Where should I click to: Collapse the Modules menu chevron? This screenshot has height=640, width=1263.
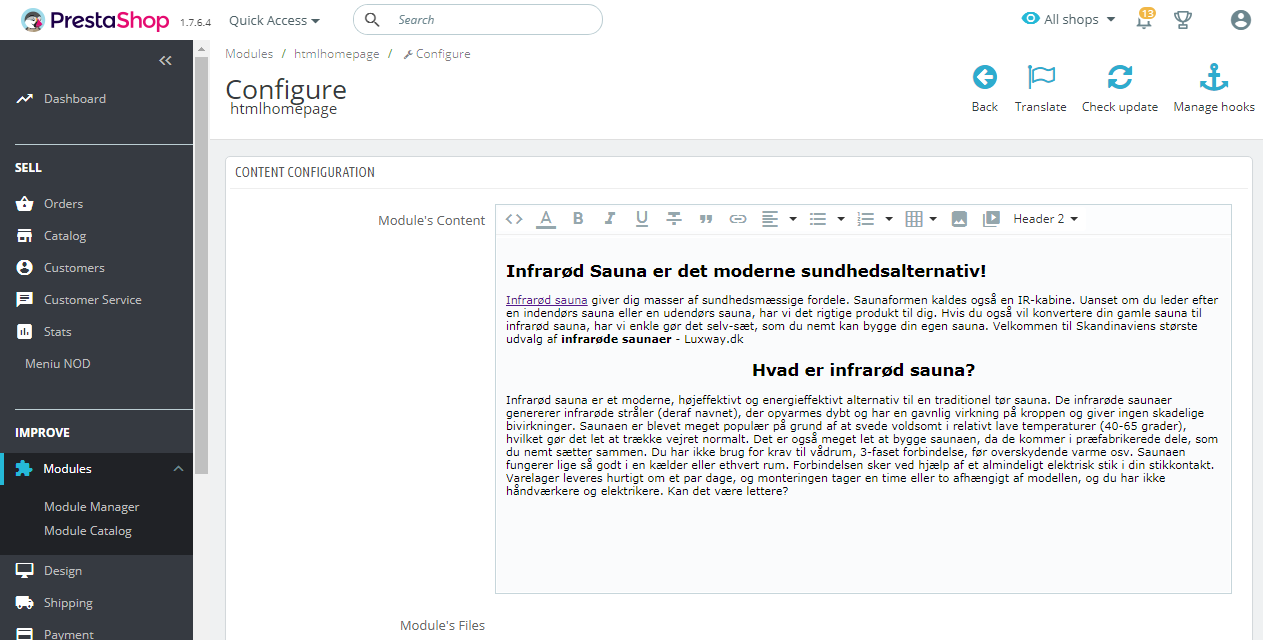(178, 469)
